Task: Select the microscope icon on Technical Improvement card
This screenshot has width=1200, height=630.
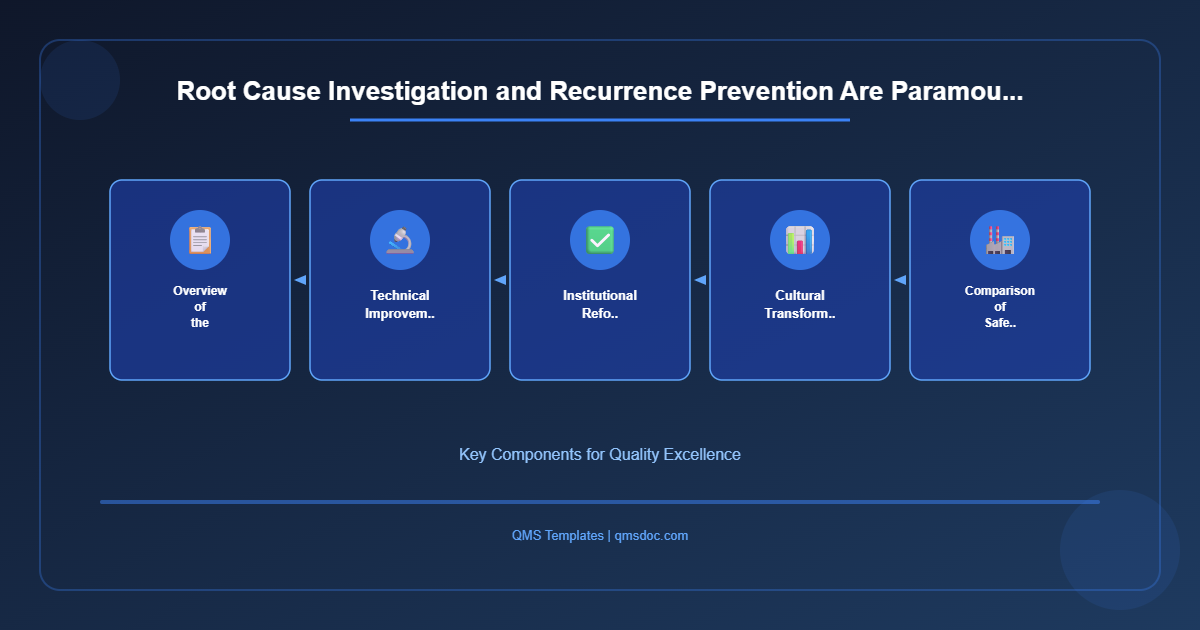Action: (x=400, y=240)
